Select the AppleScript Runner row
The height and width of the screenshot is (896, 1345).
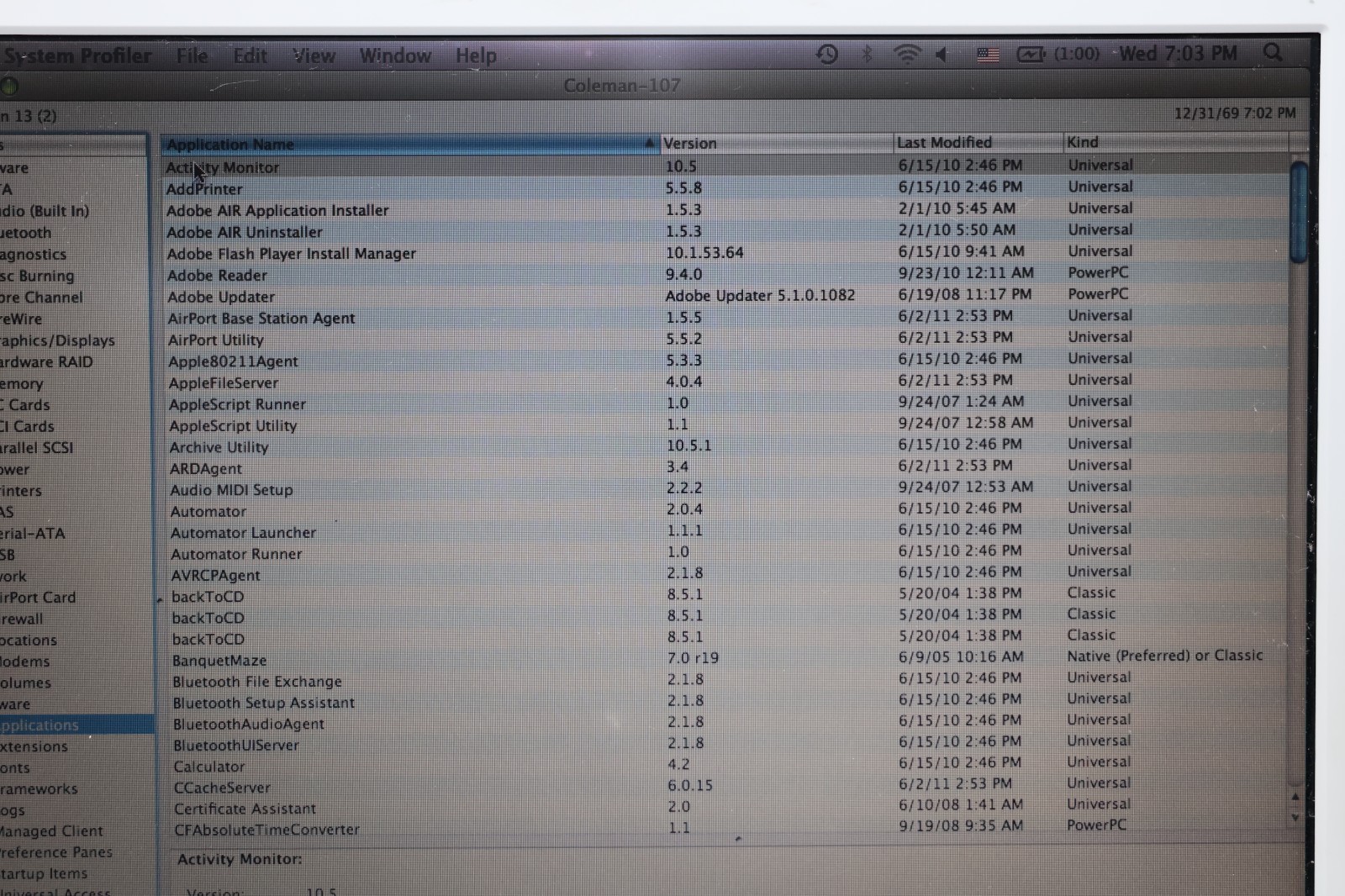click(x=725, y=403)
